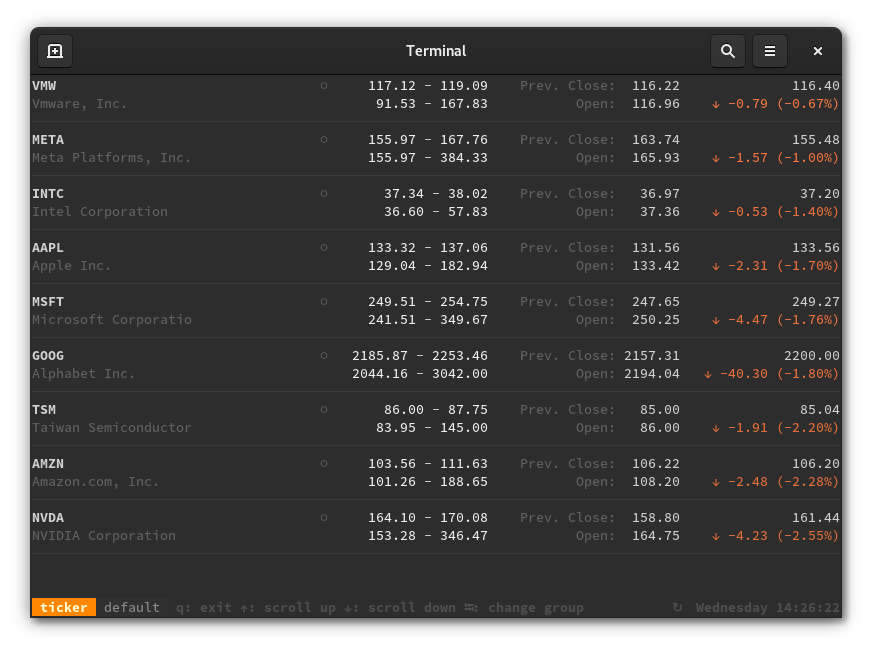Click the 'Amazon.com, Inc.' company name
Image resolution: width=876 pixels, height=655 pixels.
[x=96, y=481]
